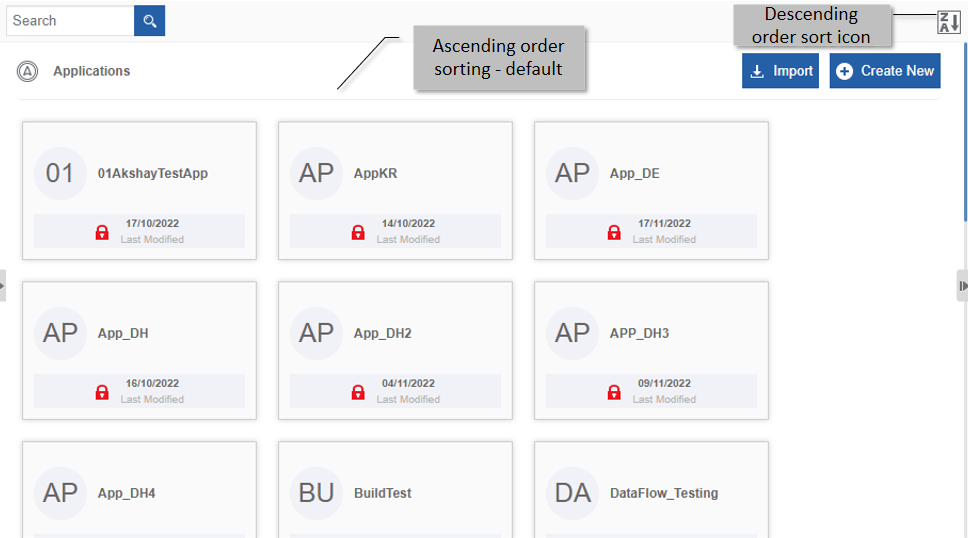
Task: Click the red lock on App_DH2 card
Action: click(358, 392)
